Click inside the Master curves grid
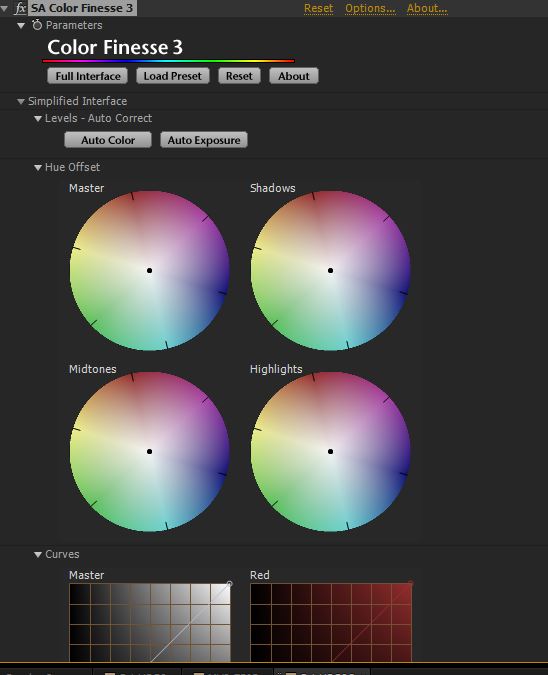This screenshot has width=548, height=675. [150, 622]
